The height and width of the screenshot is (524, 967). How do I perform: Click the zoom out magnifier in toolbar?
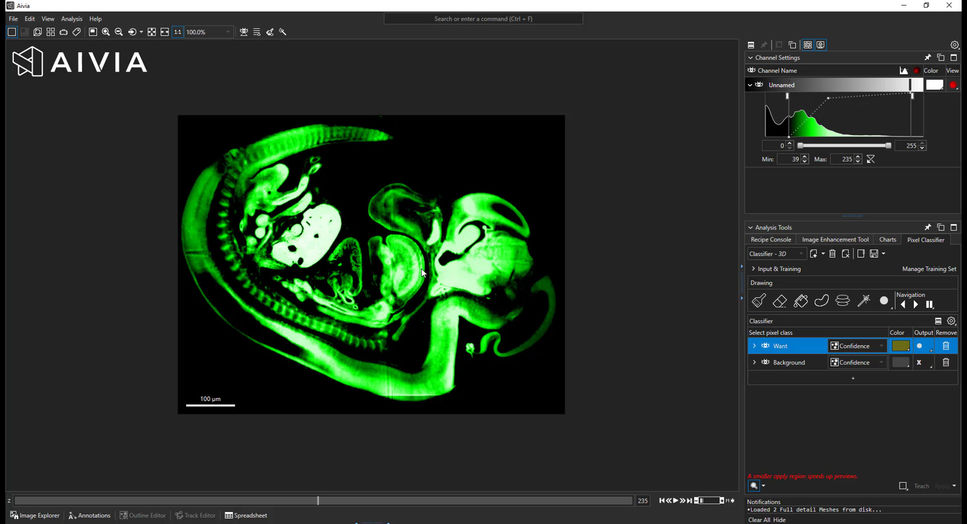(118, 32)
